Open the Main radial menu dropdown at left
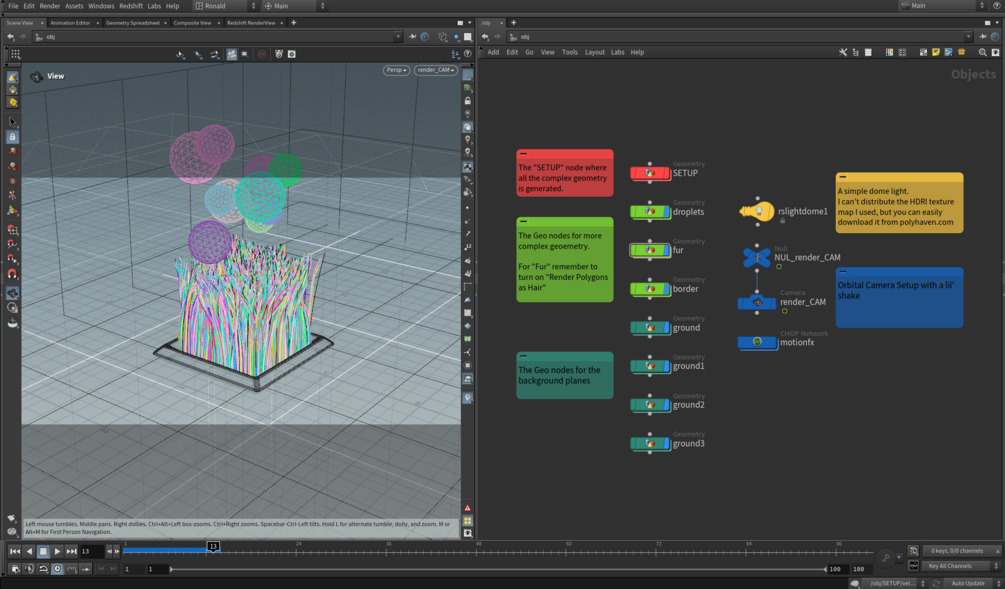Image resolution: width=1005 pixels, height=589 pixels. tap(294, 6)
